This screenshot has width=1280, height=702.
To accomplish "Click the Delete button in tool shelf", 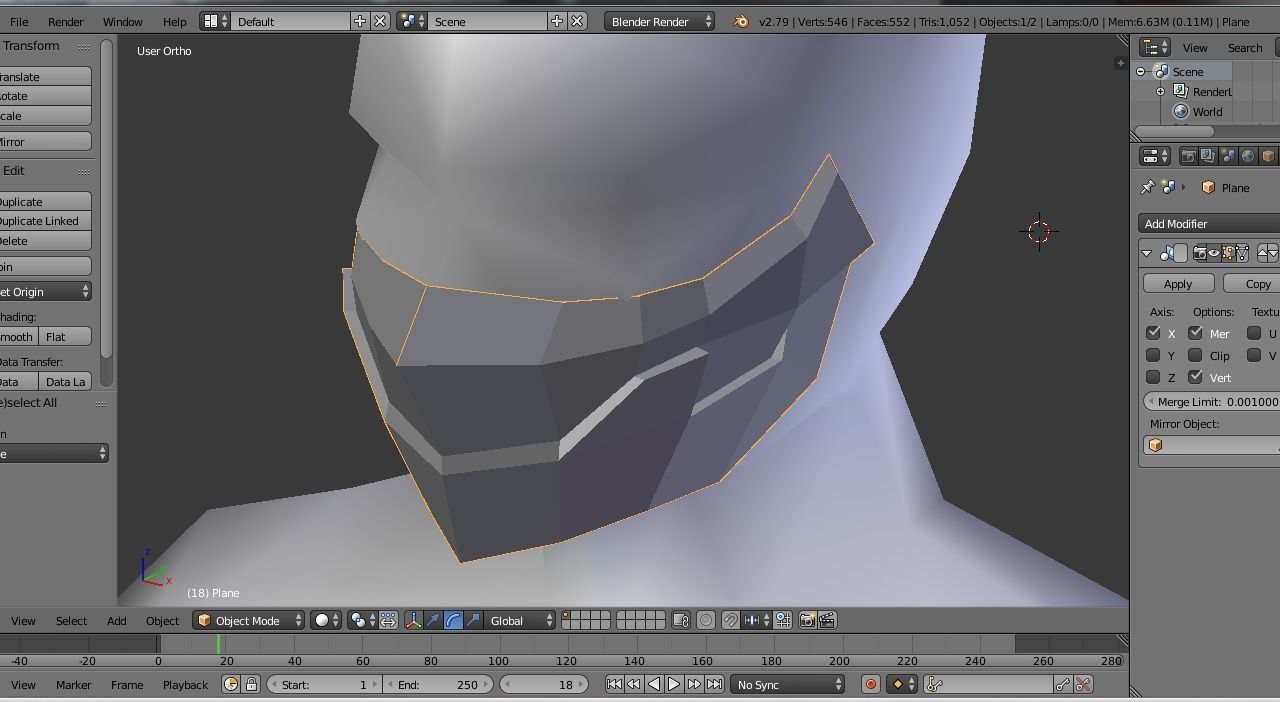I will [45, 241].
